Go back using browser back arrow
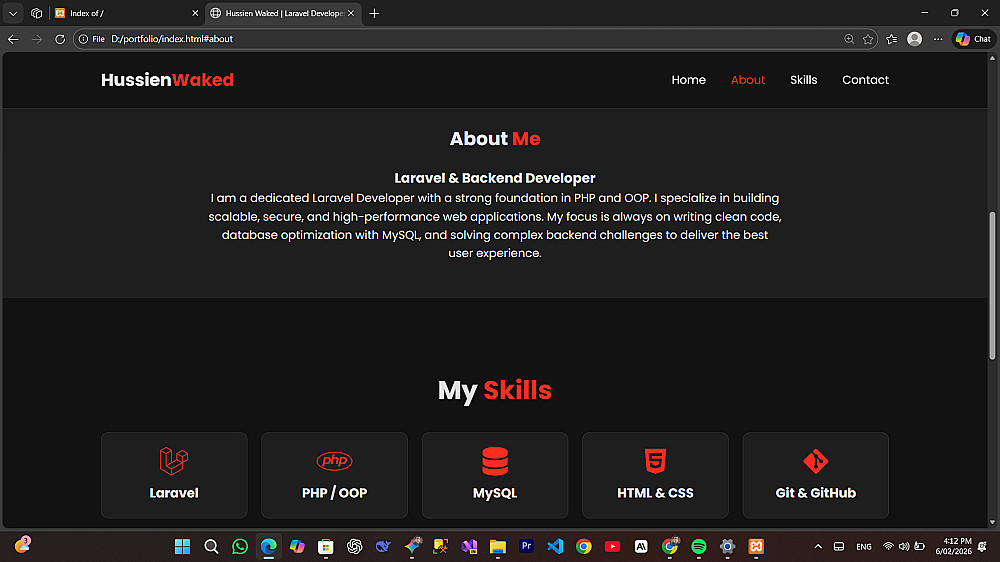Viewport: 1000px width, 562px height. coord(13,39)
